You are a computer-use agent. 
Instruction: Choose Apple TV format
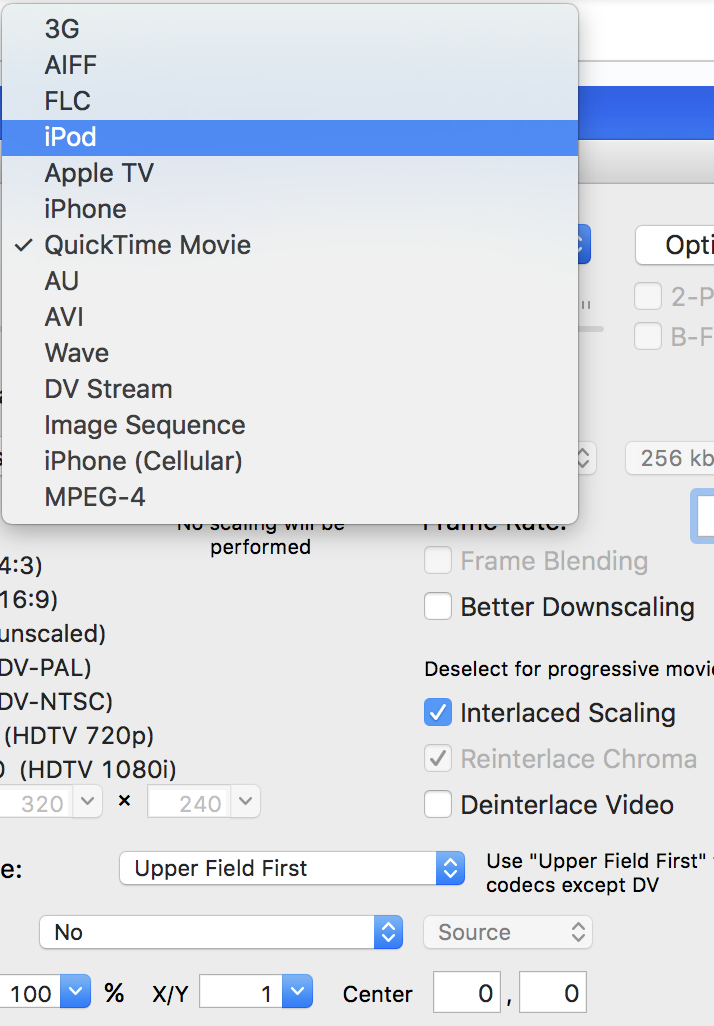290,173
